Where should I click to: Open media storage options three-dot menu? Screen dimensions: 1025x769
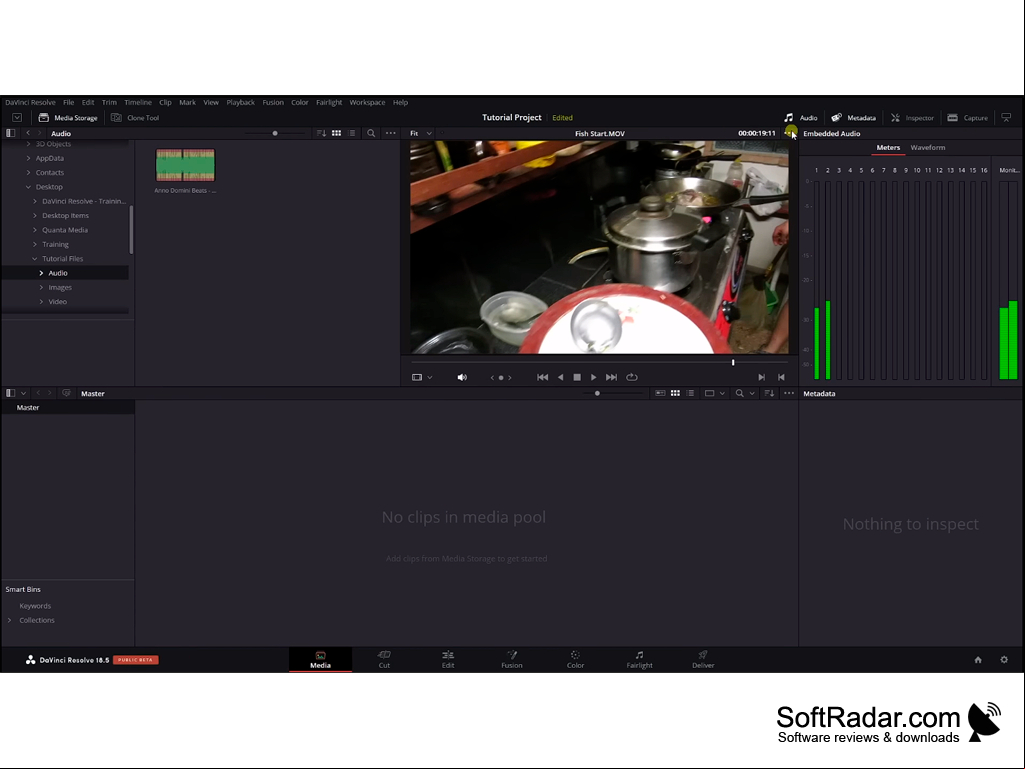pyautogui.click(x=390, y=133)
